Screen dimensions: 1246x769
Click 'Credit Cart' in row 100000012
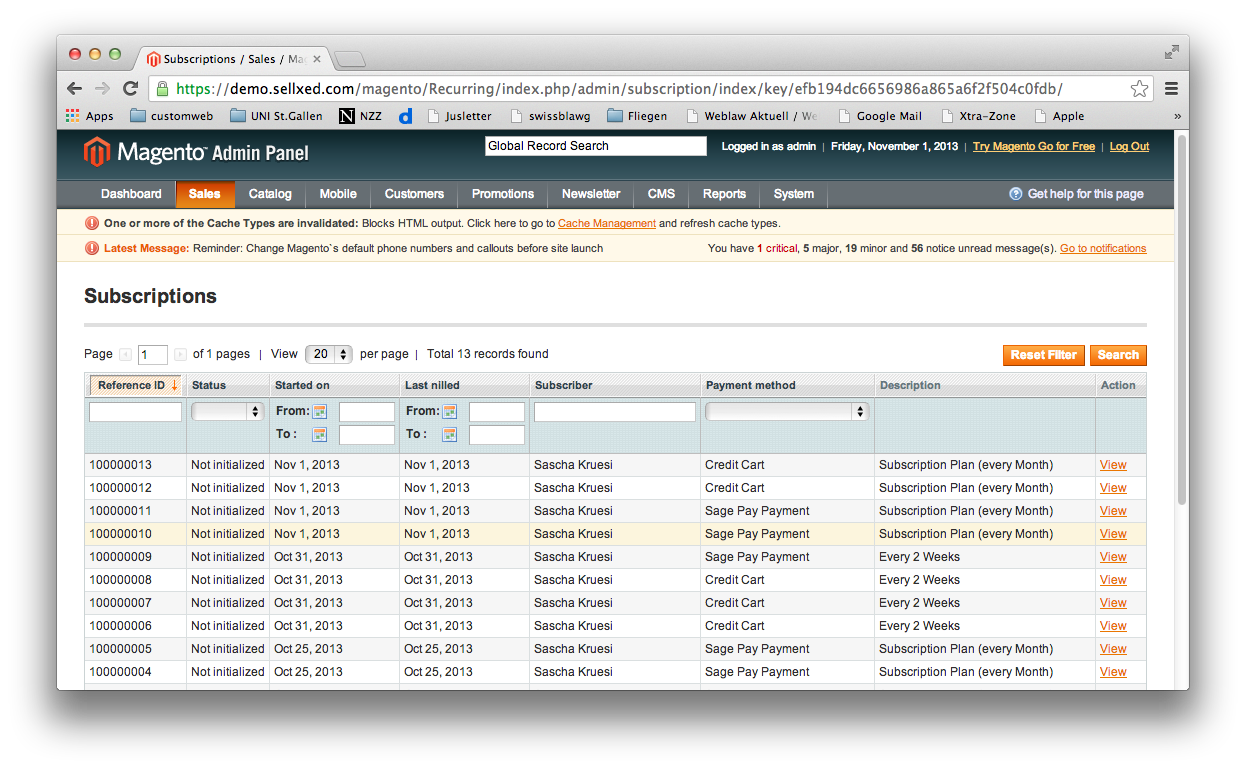click(x=735, y=488)
